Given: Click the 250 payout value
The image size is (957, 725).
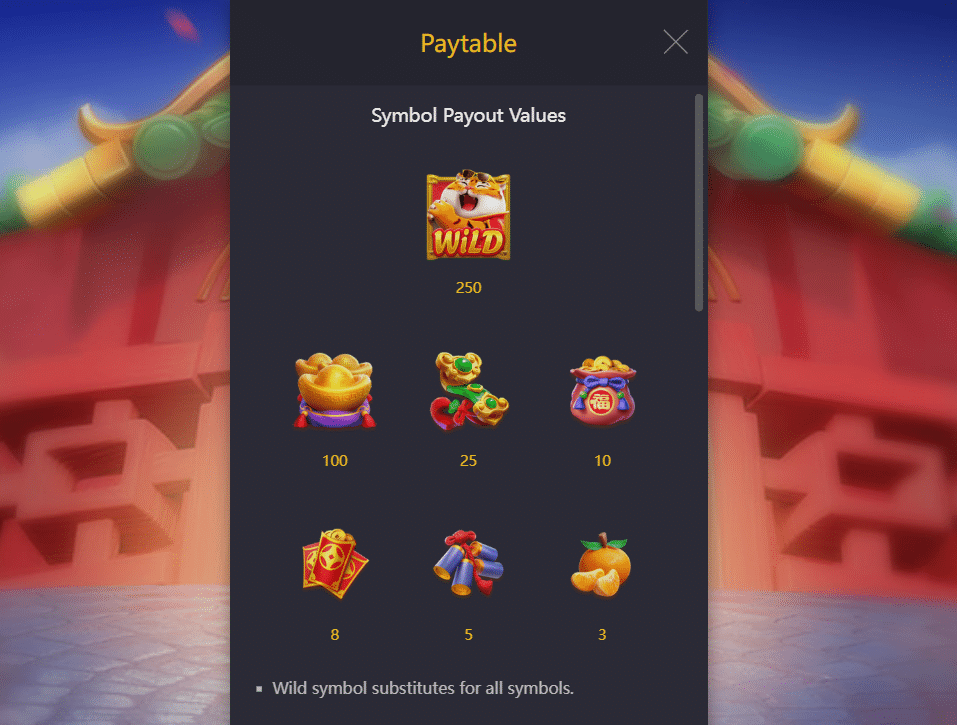Looking at the screenshot, I should click(468, 287).
